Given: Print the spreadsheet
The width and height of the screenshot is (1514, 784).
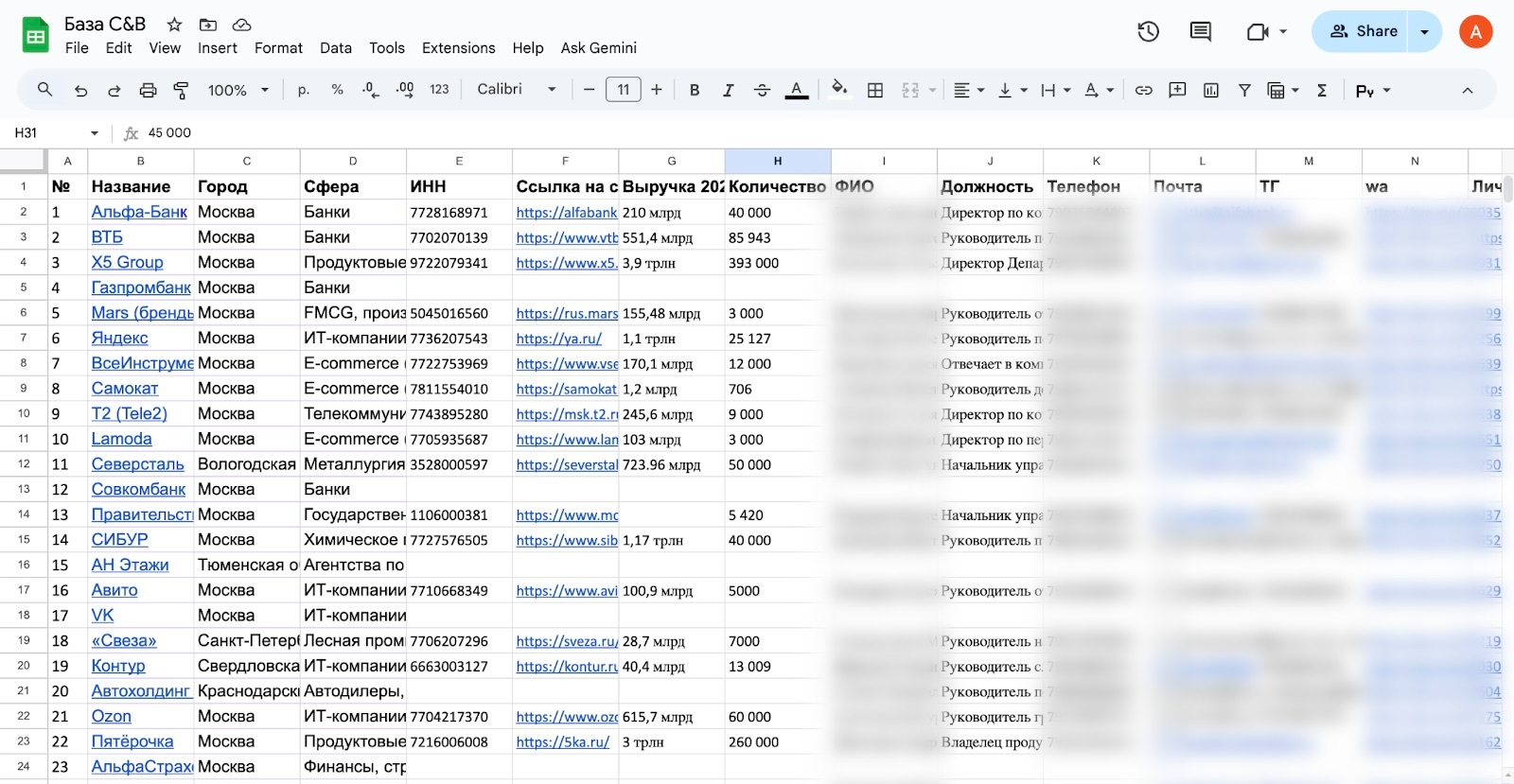Looking at the screenshot, I should (148, 90).
